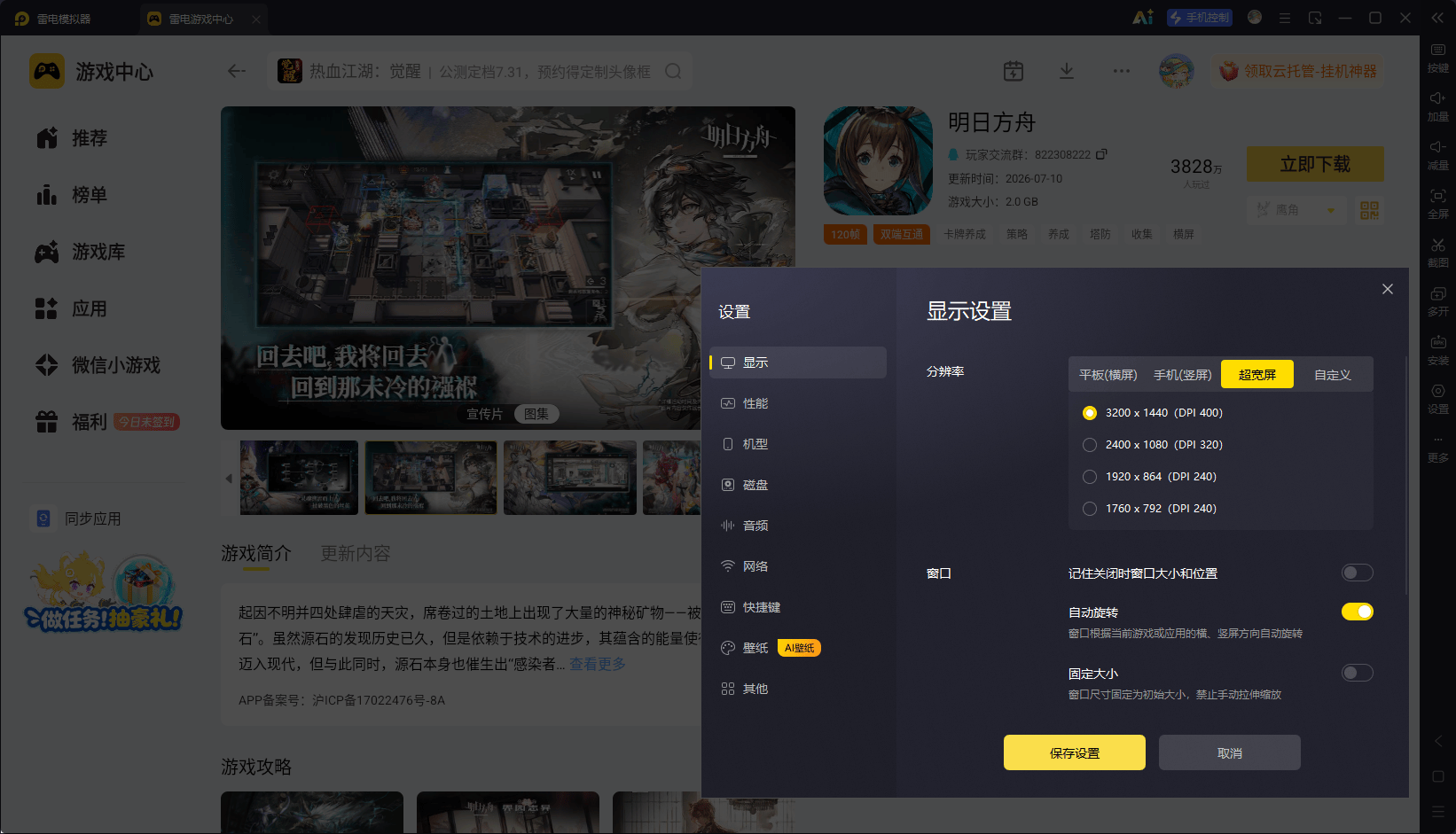Open 壁纸 settings category
The image size is (1456, 834).
798,648
